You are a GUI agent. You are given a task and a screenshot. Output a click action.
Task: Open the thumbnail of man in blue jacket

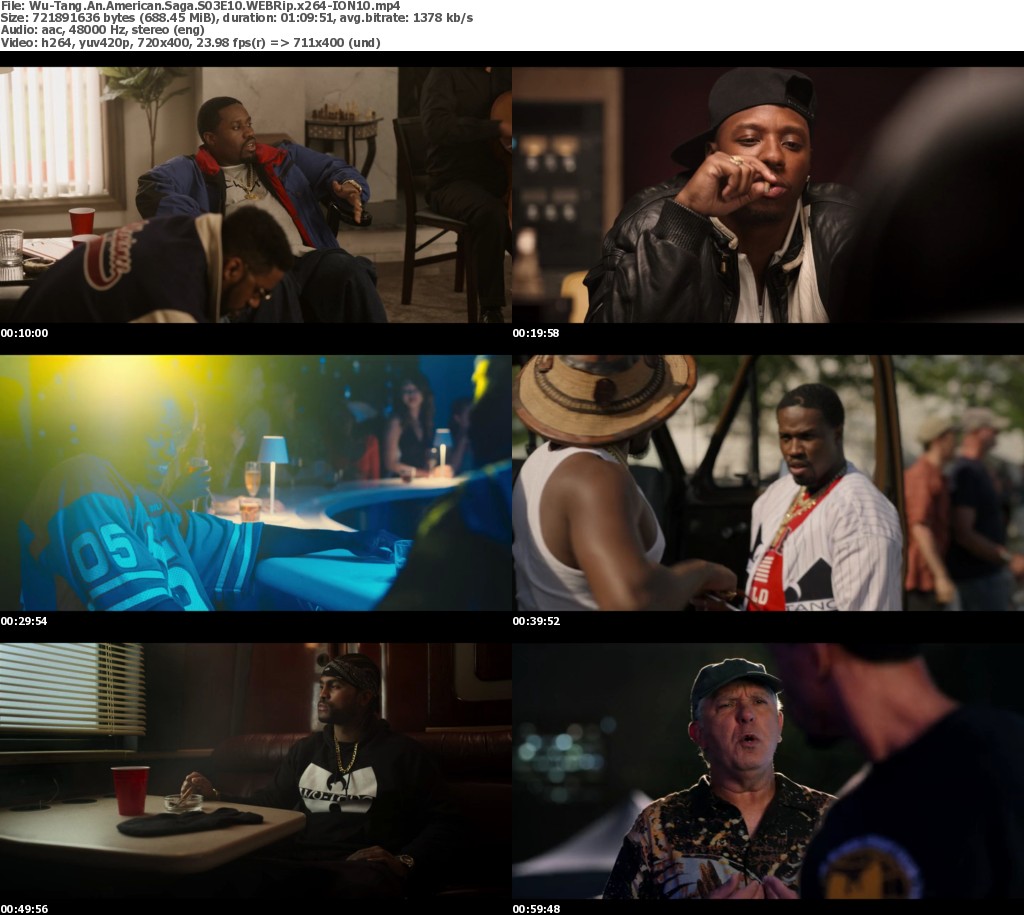tap(255, 194)
